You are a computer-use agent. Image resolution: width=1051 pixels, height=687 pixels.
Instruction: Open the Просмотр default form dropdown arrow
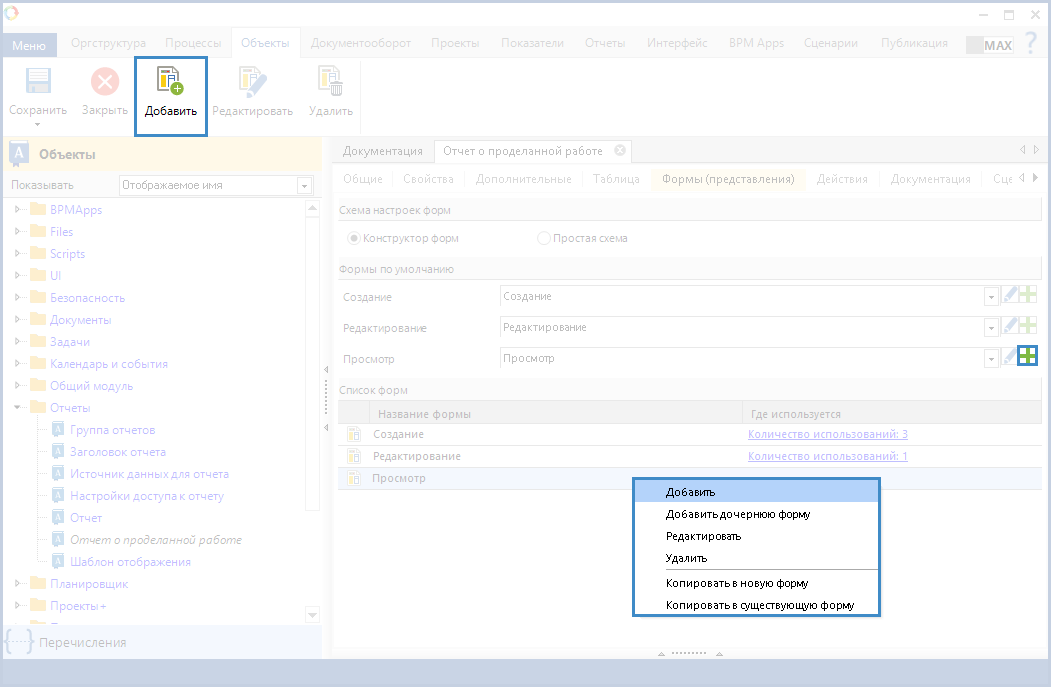(x=991, y=359)
